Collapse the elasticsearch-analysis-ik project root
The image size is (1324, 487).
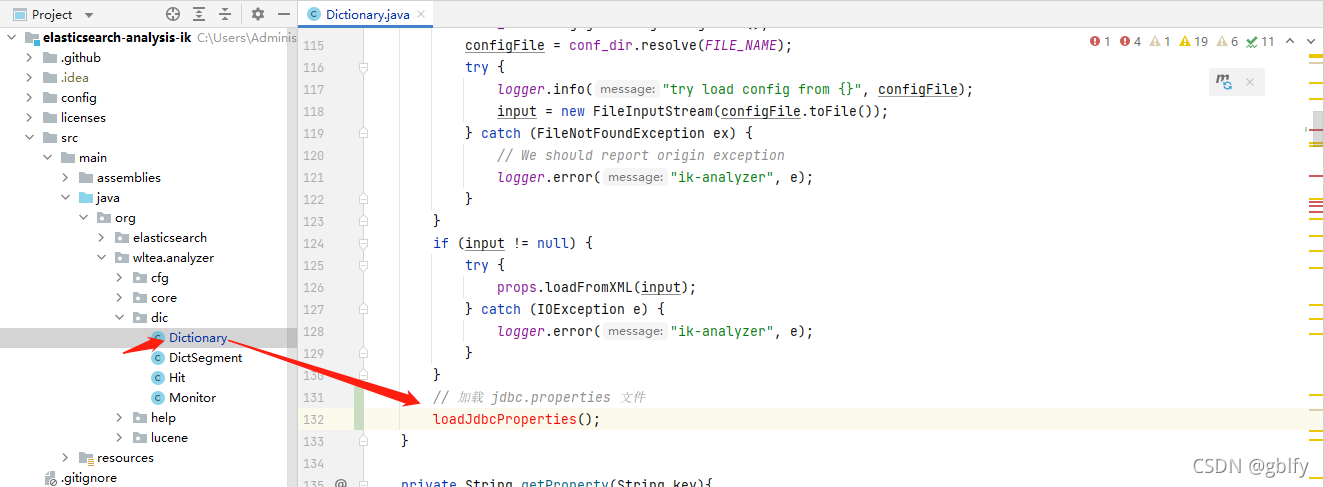pos(13,37)
